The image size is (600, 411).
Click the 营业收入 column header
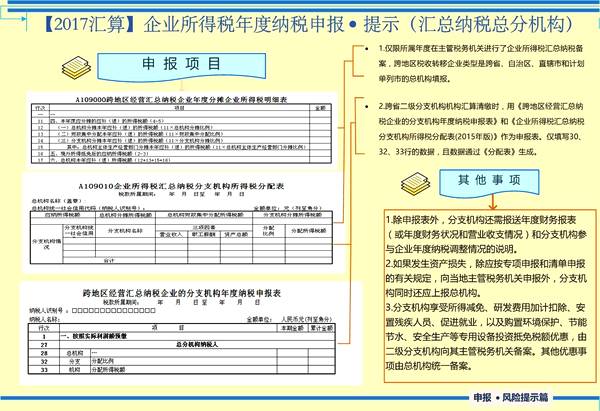tap(171, 235)
